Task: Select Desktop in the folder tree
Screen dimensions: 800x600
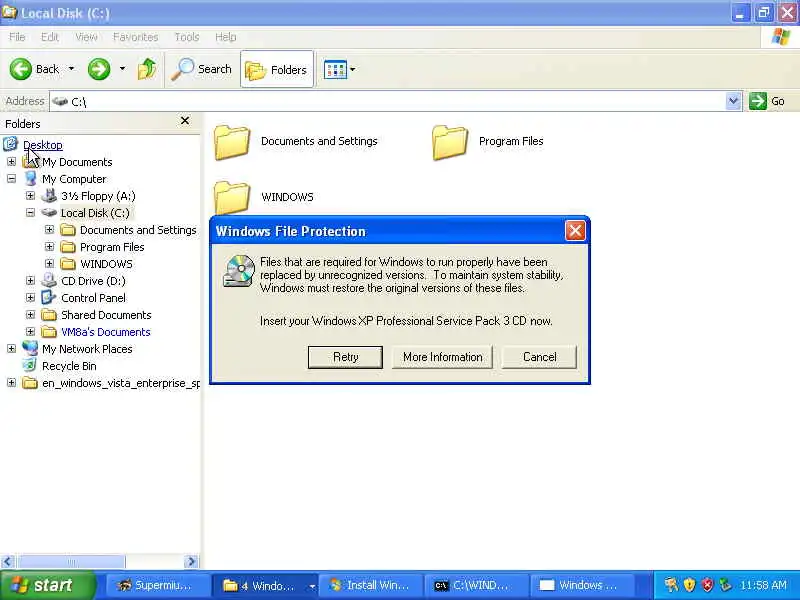Action: [x=43, y=145]
